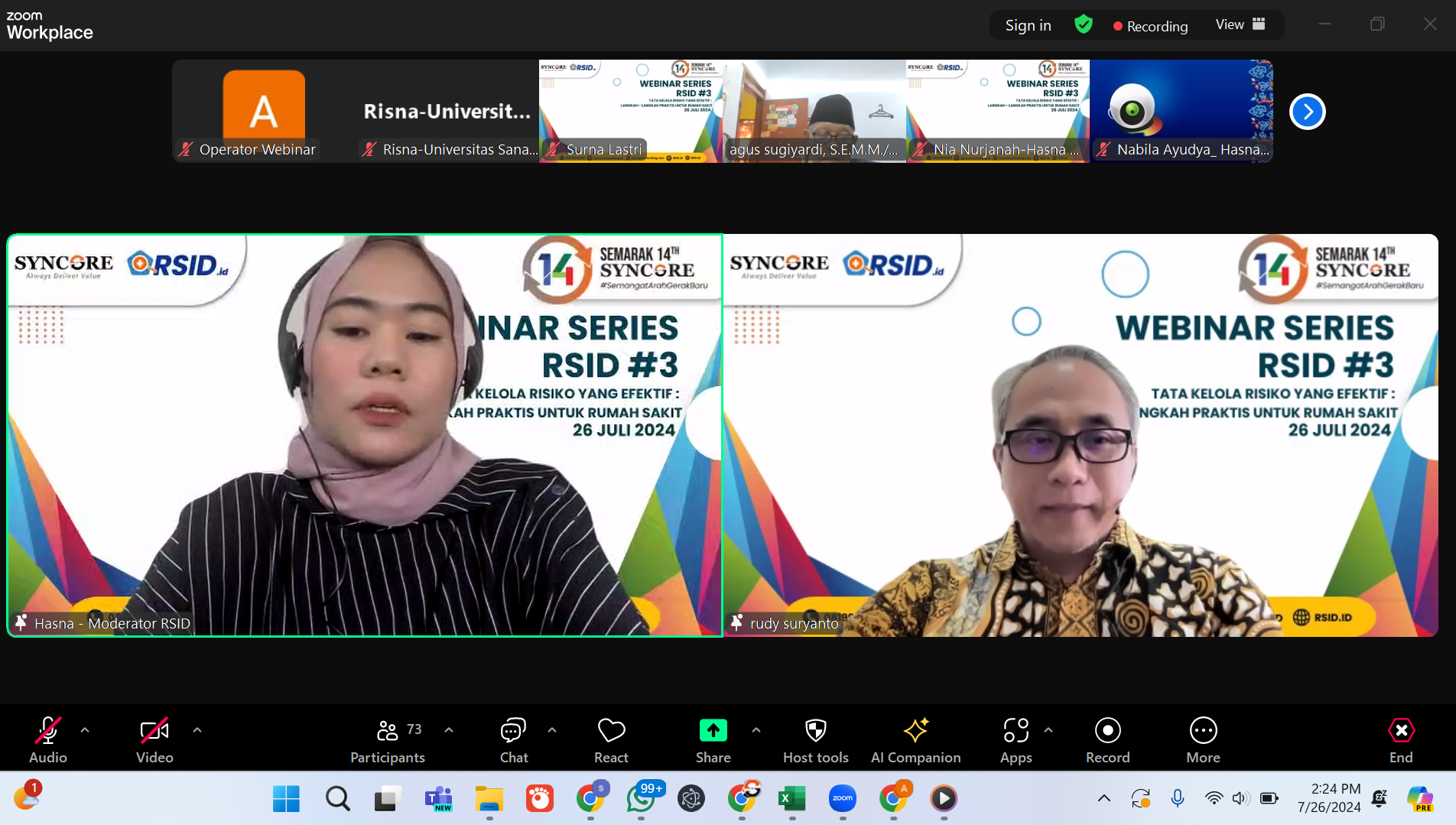Open the React emoji menu
1456x825 pixels.
[611, 739]
